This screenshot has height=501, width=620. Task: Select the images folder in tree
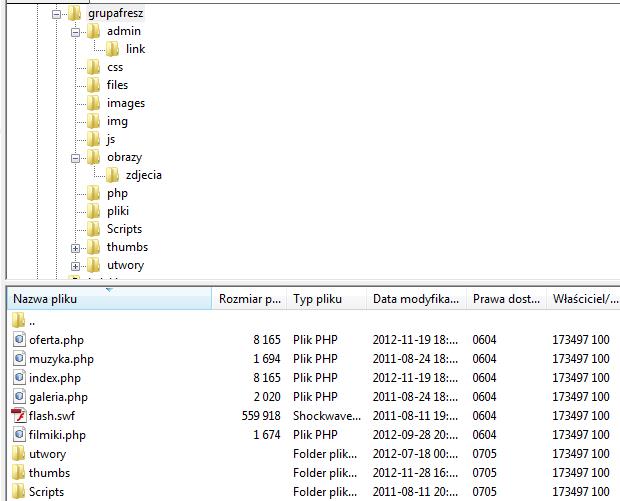125,103
